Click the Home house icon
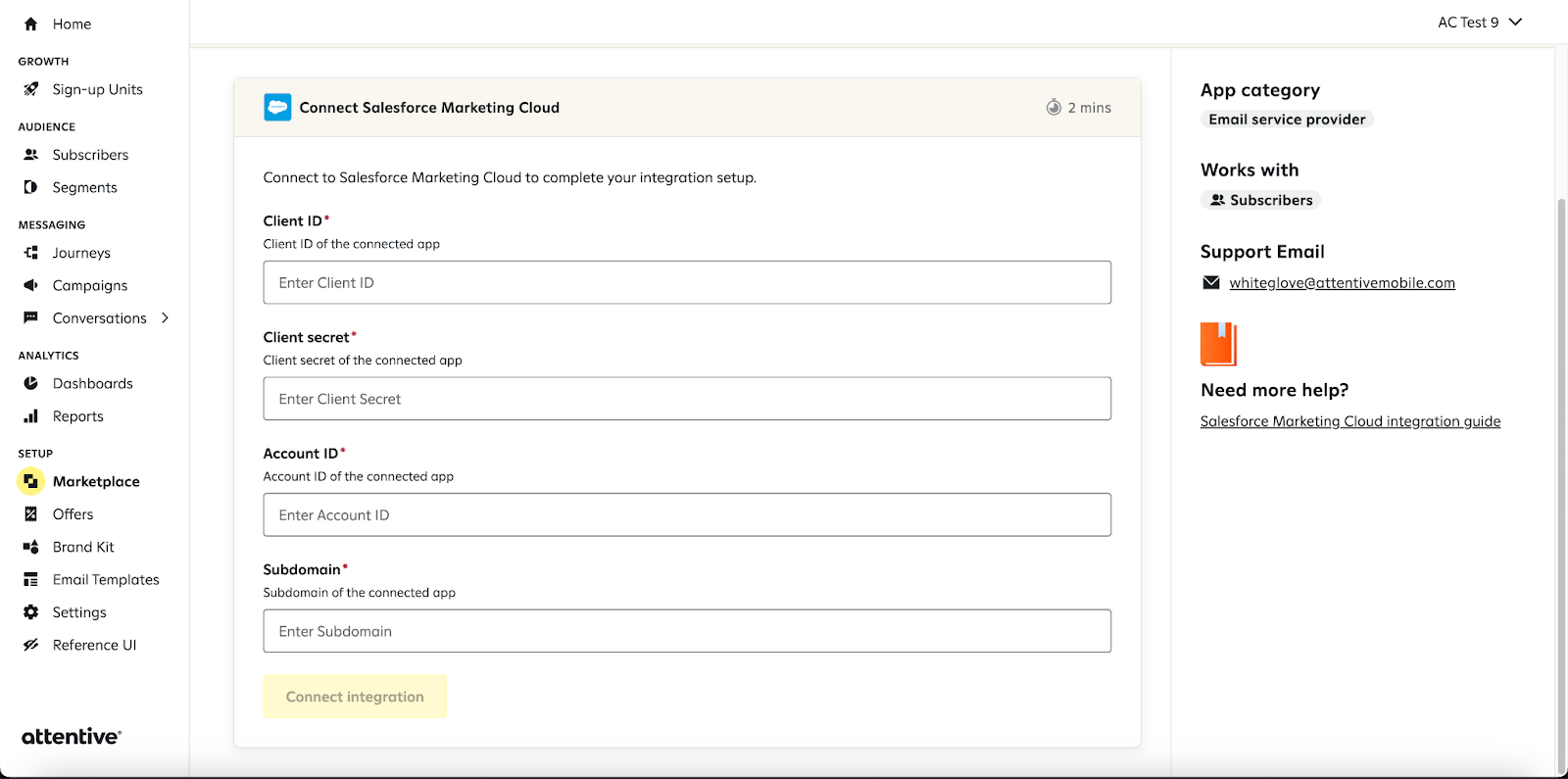This screenshot has height=779, width=1568. (x=30, y=24)
